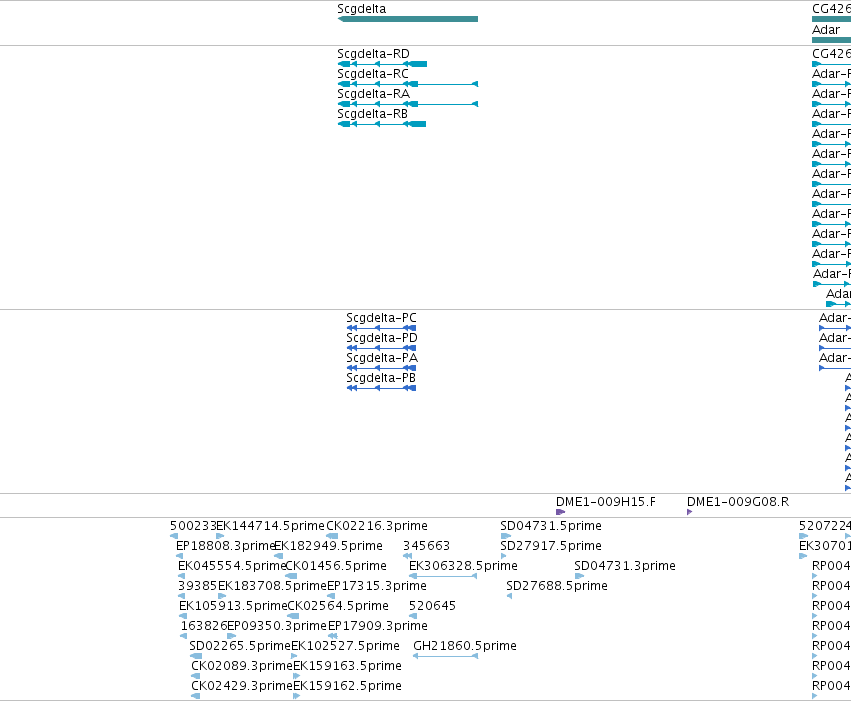Click the EK144714.5prime label
The image size is (851, 701).
pos(270,526)
